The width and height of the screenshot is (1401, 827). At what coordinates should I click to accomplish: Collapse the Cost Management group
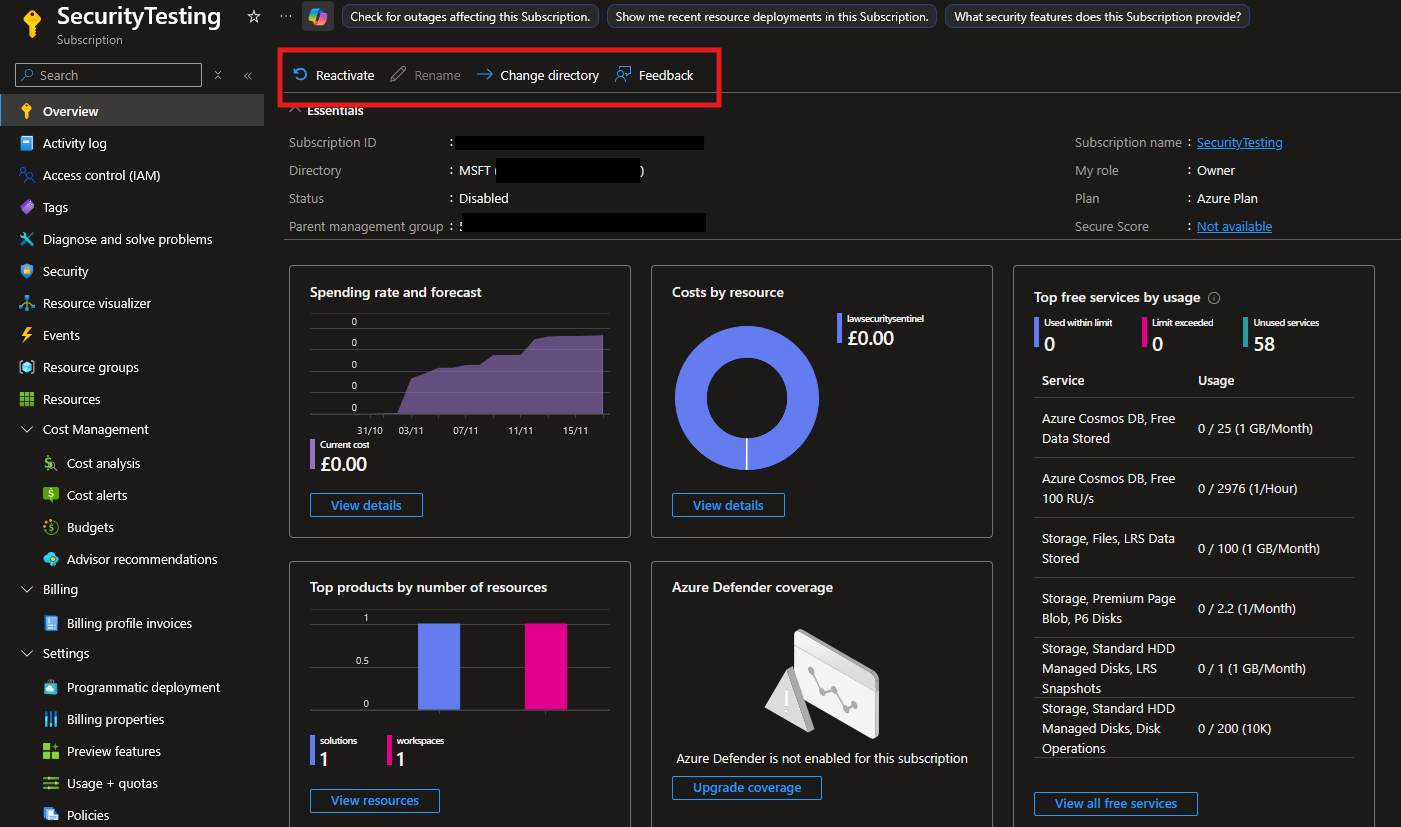point(27,430)
